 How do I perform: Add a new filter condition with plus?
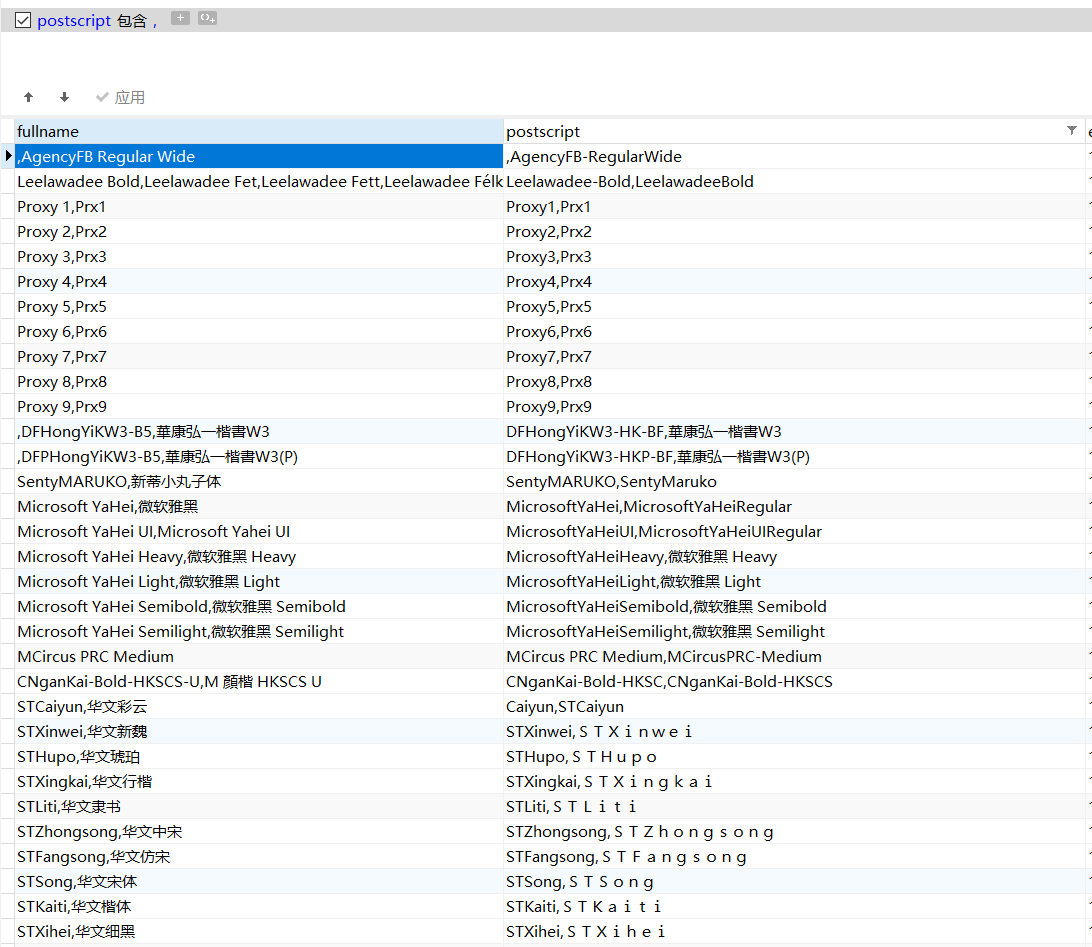(180, 18)
